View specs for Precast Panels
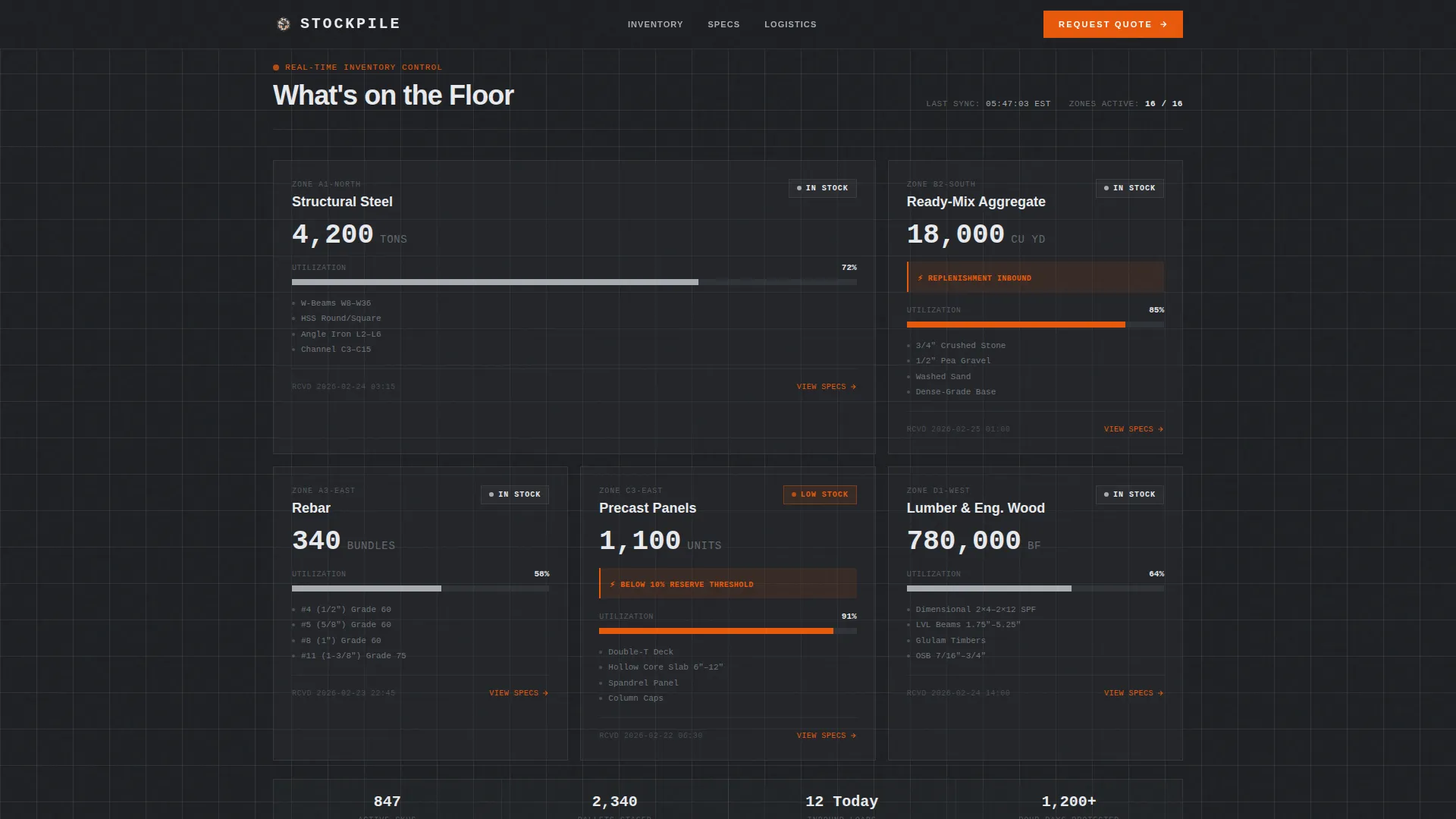1456x819 pixels. click(x=827, y=736)
